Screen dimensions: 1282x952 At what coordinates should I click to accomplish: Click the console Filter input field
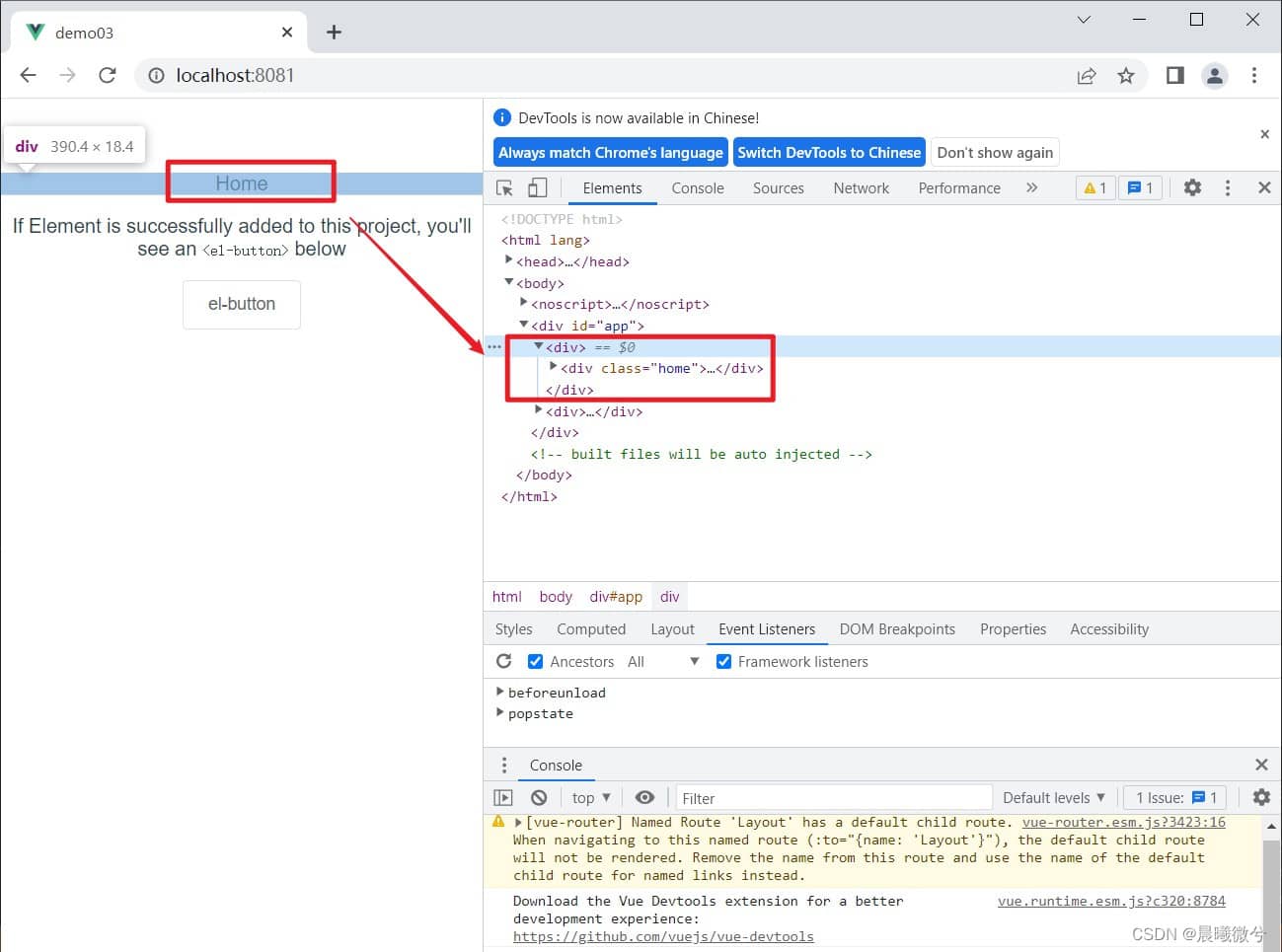[833, 797]
